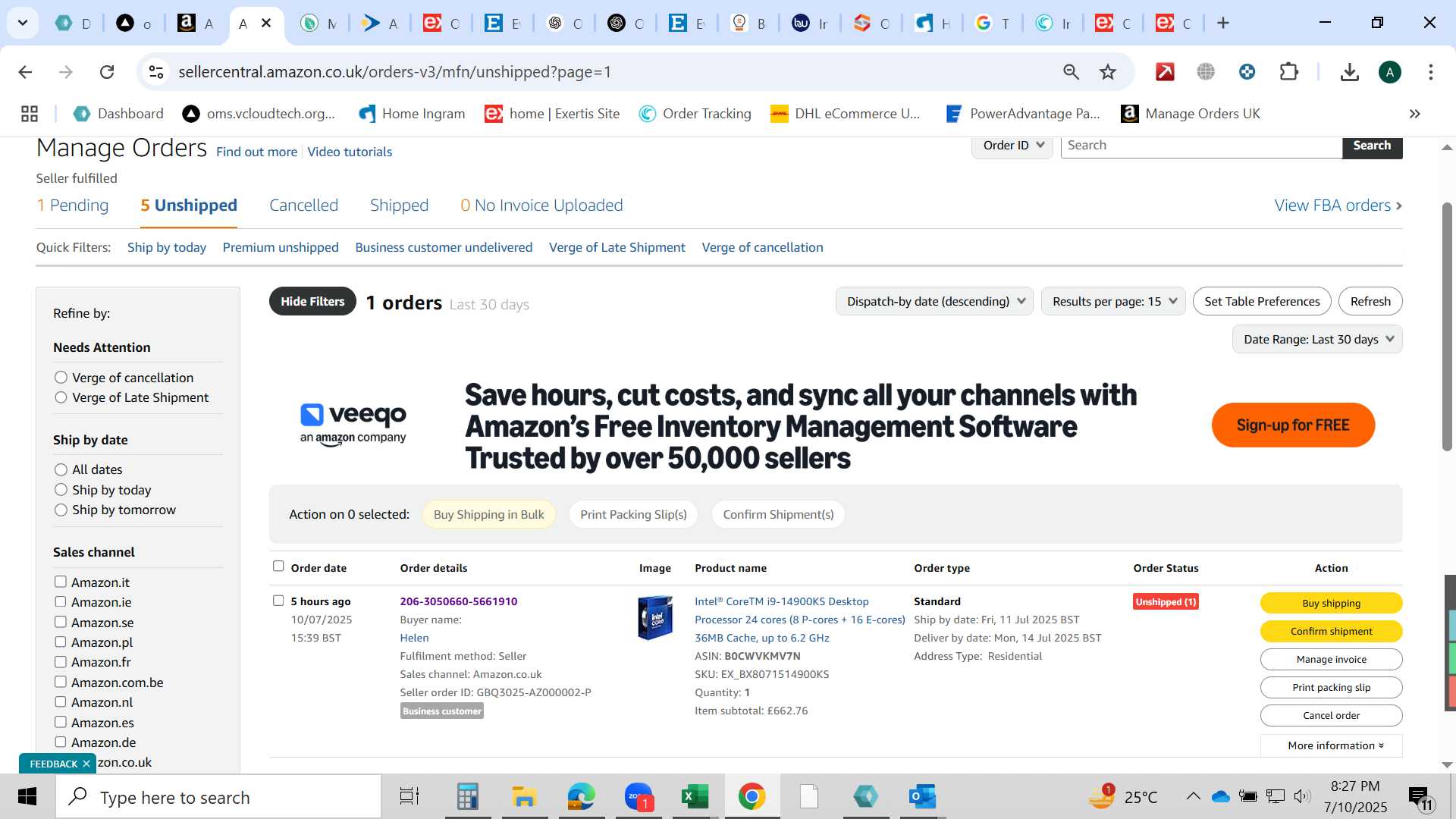Open the extensions puzzle icon
The width and height of the screenshot is (1456, 819).
click(x=1288, y=72)
